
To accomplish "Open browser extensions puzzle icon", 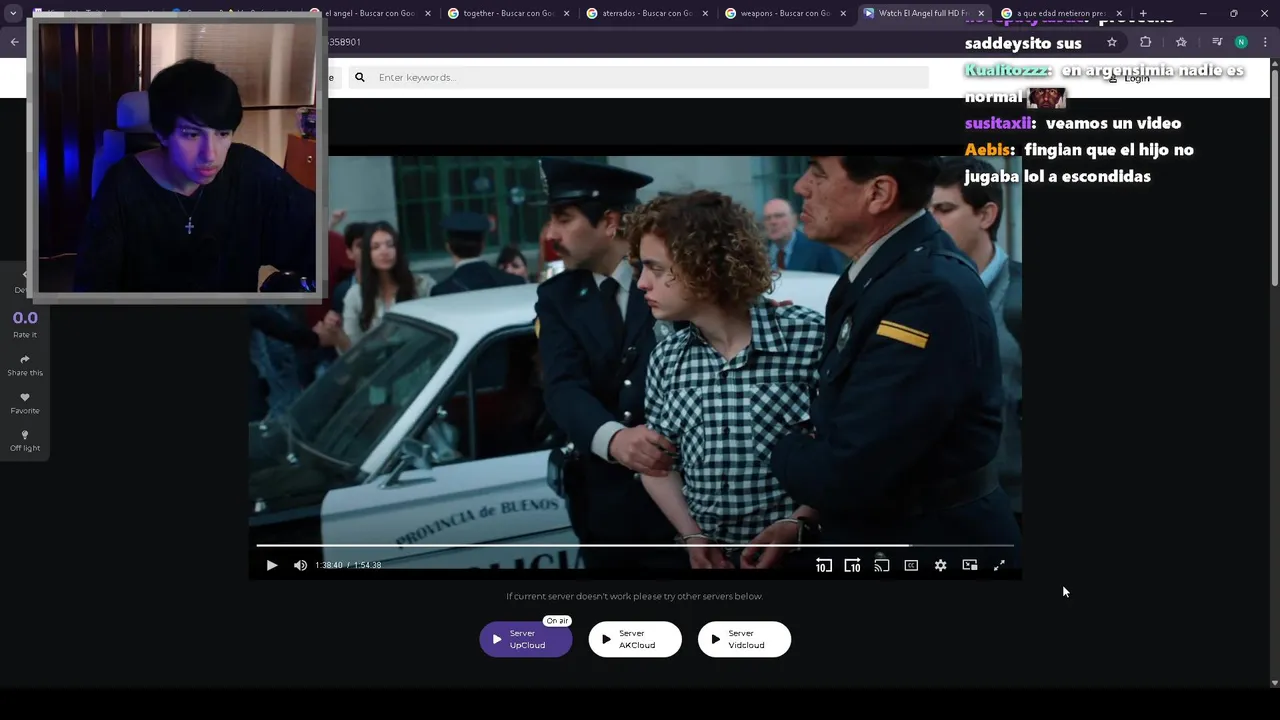I will pos(1145,42).
